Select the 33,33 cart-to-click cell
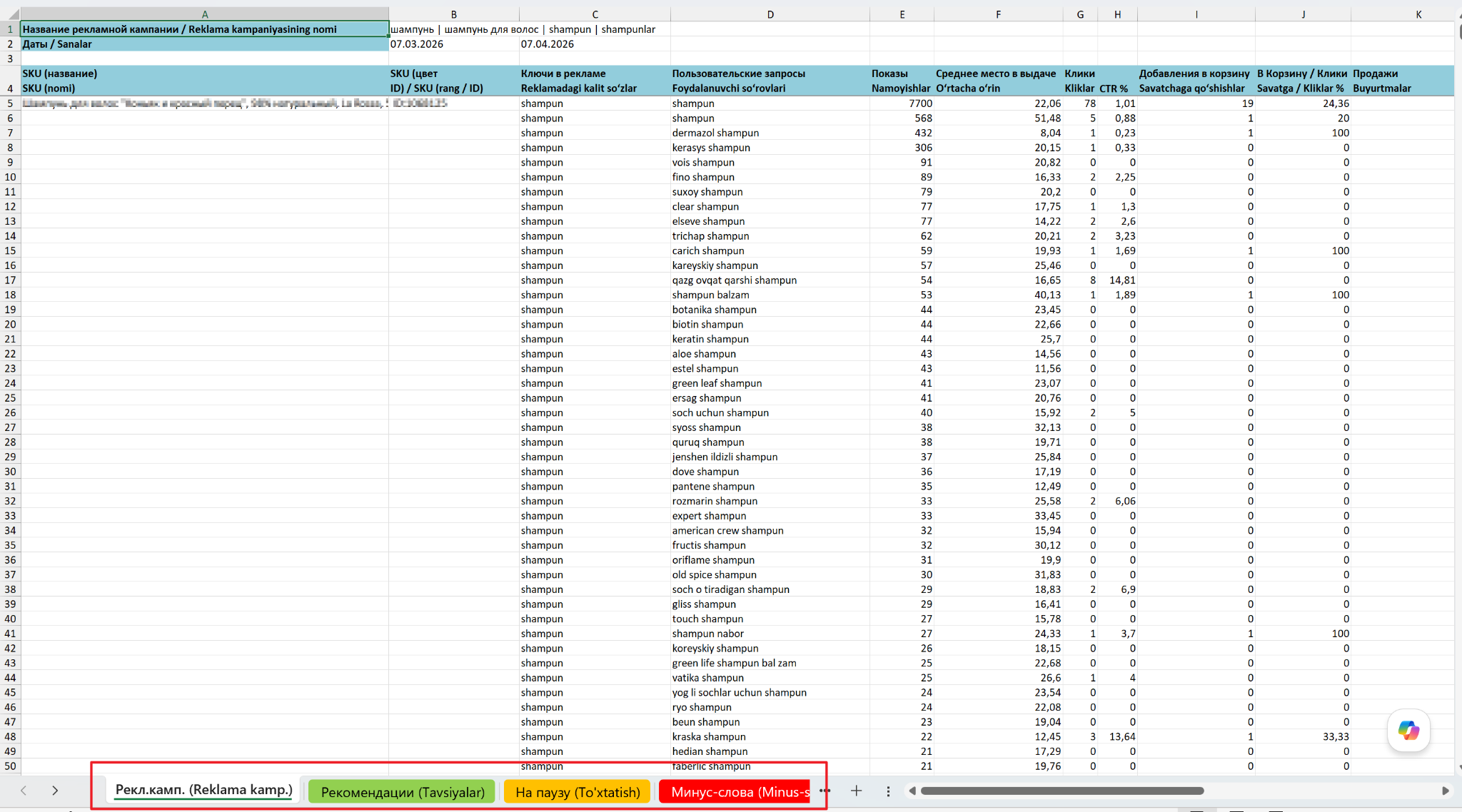The image size is (1462, 812). pyautogui.click(x=1304, y=736)
